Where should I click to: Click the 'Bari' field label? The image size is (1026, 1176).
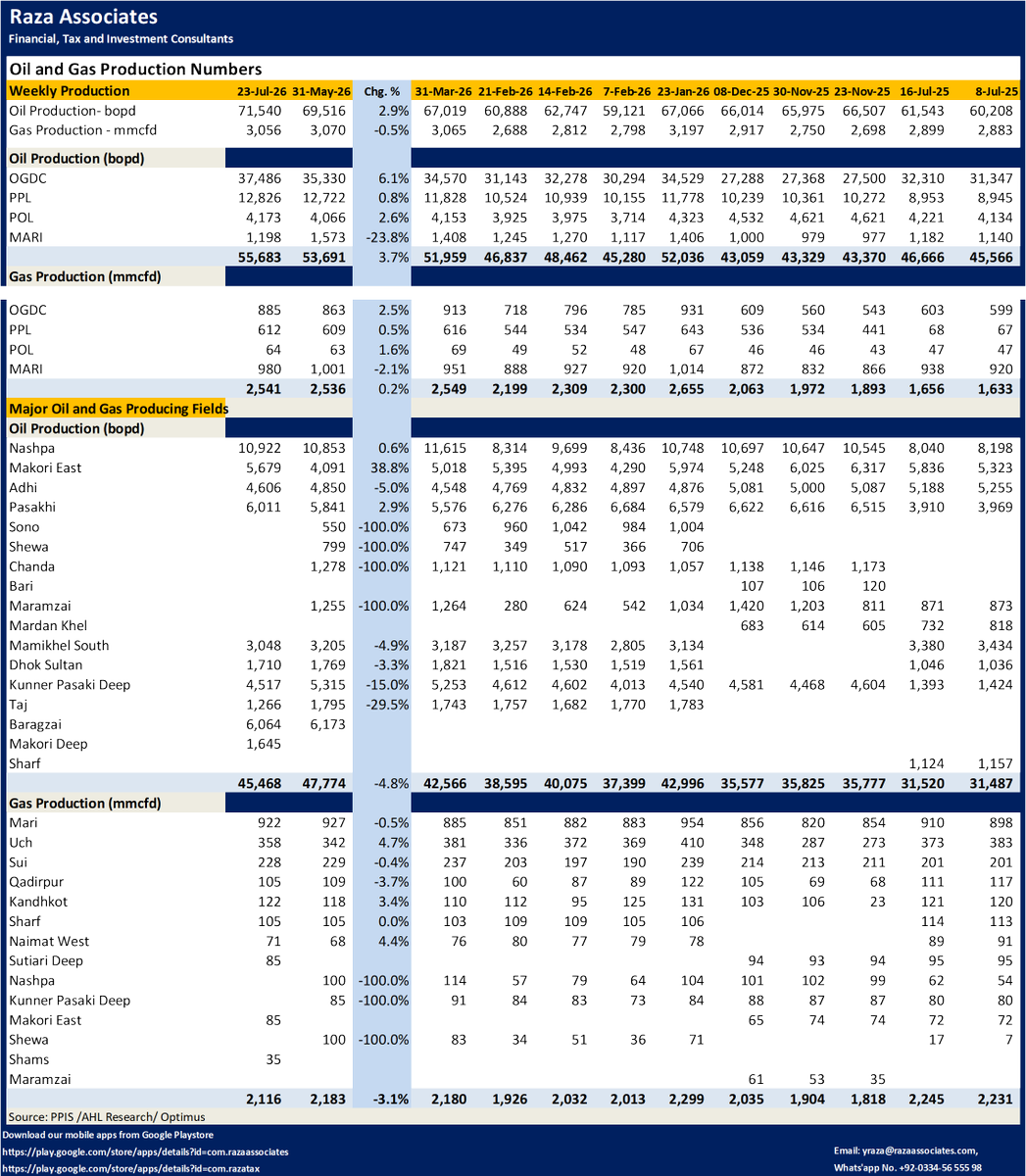point(21,586)
